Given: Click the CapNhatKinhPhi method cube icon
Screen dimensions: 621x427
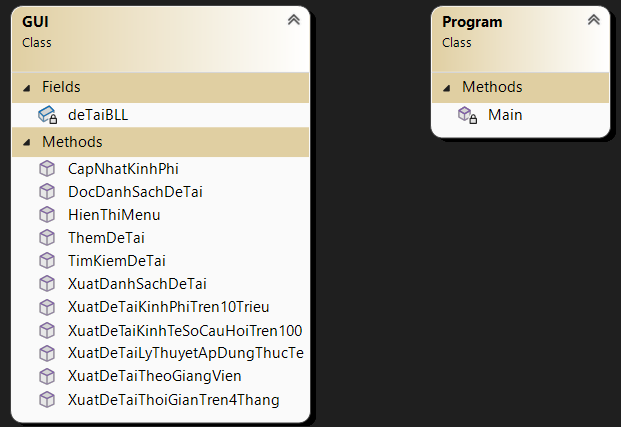Looking at the screenshot, I should click(x=47, y=169).
